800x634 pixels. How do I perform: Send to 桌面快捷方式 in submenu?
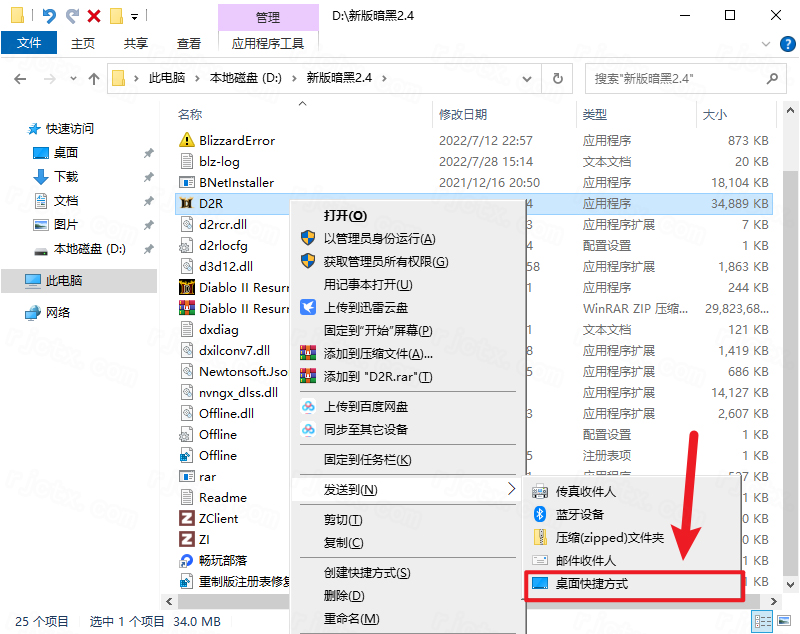pyautogui.click(x=592, y=584)
